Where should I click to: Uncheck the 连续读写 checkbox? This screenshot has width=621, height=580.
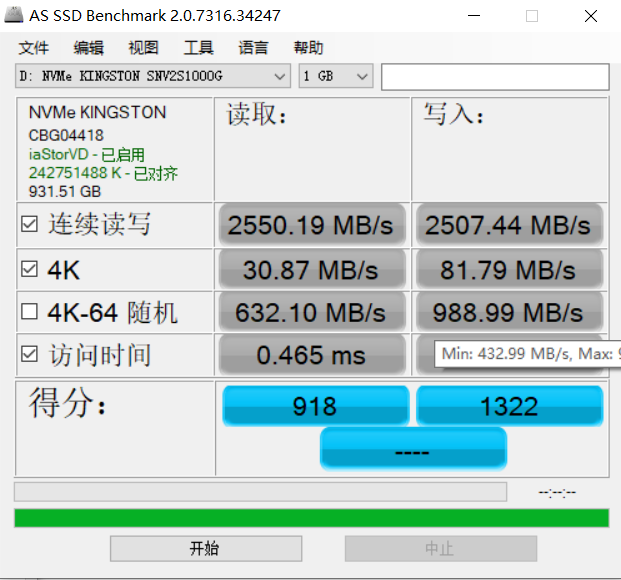tap(30, 224)
